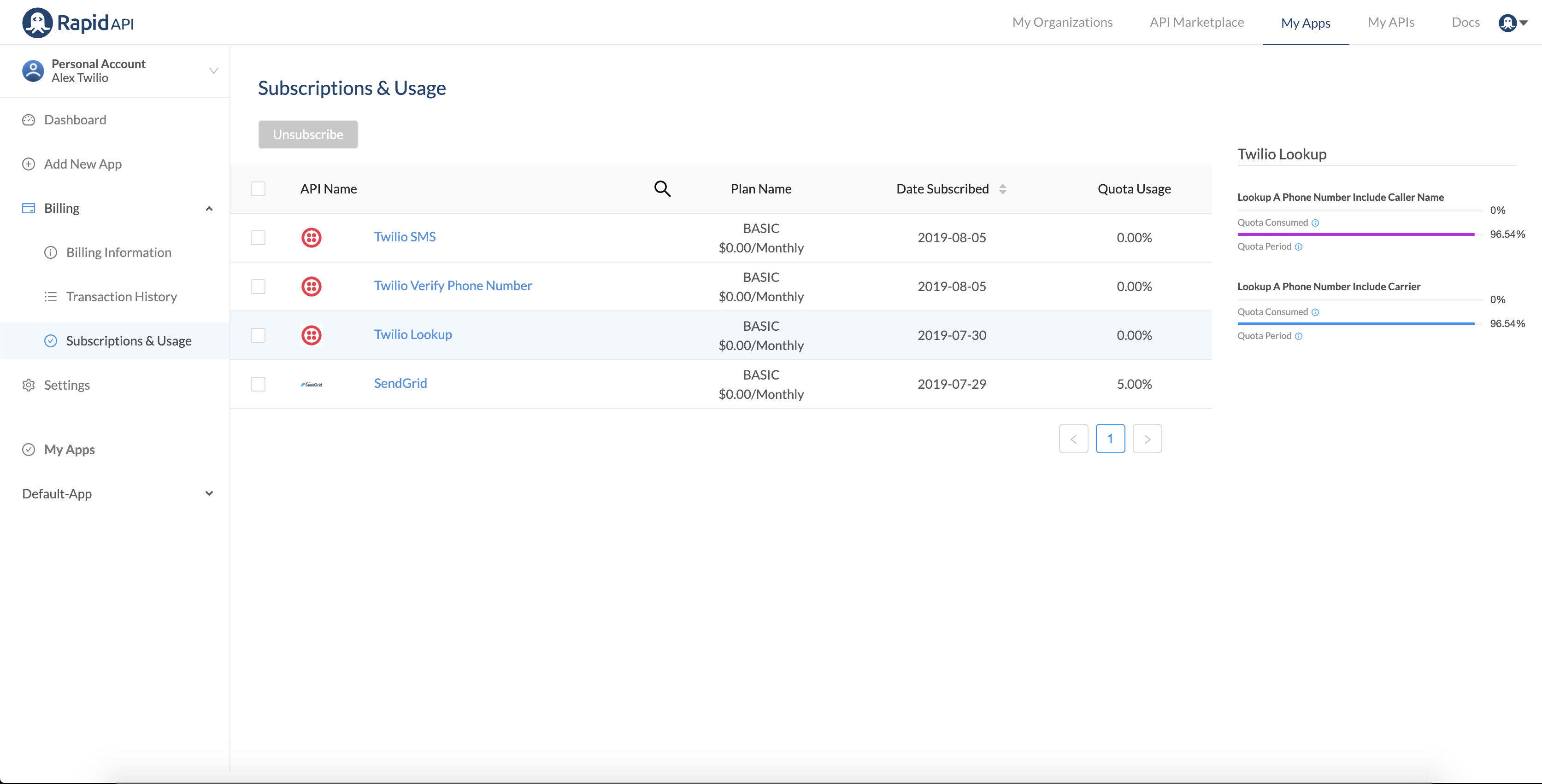The height and width of the screenshot is (784, 1542).
Task: Click the purple Caller Name quota period bar
Action: (x=1355, y=234)
